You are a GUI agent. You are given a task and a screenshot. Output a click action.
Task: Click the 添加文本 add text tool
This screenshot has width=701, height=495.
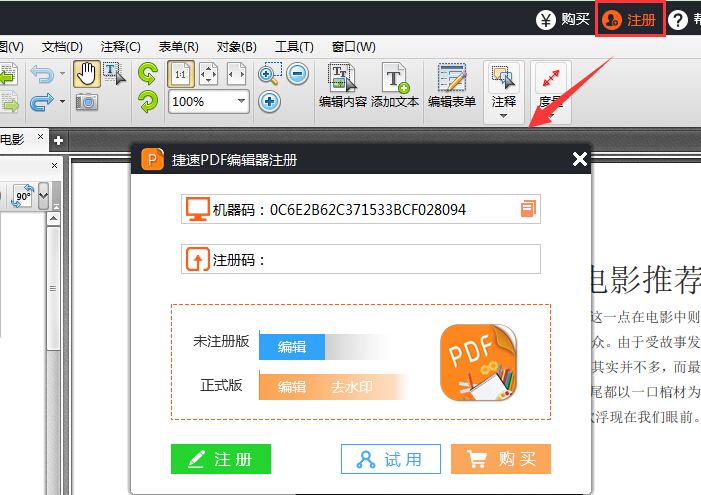[395, 86]
